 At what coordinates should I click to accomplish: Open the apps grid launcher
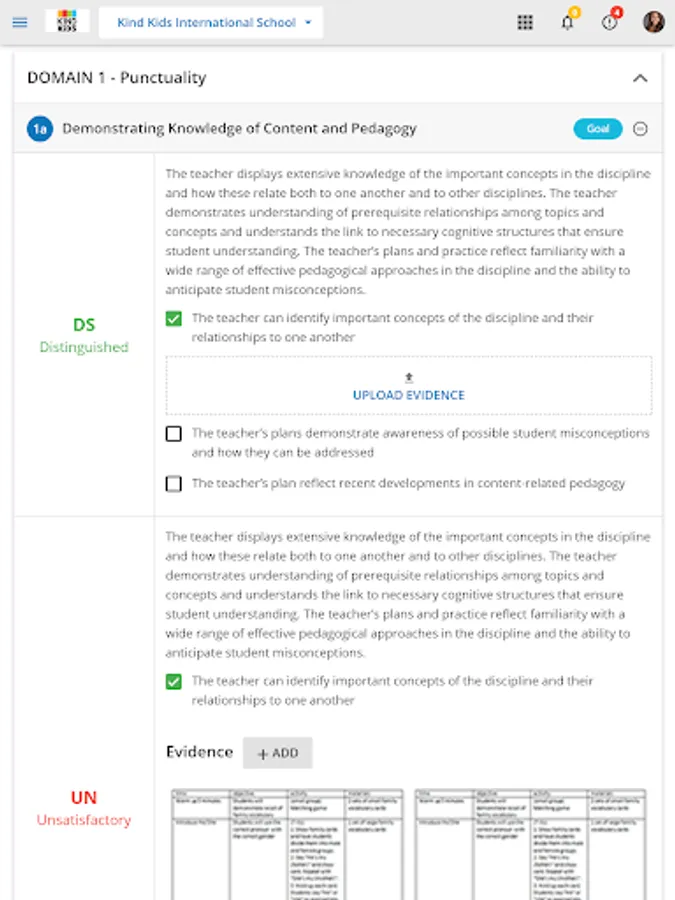(525, 22)
